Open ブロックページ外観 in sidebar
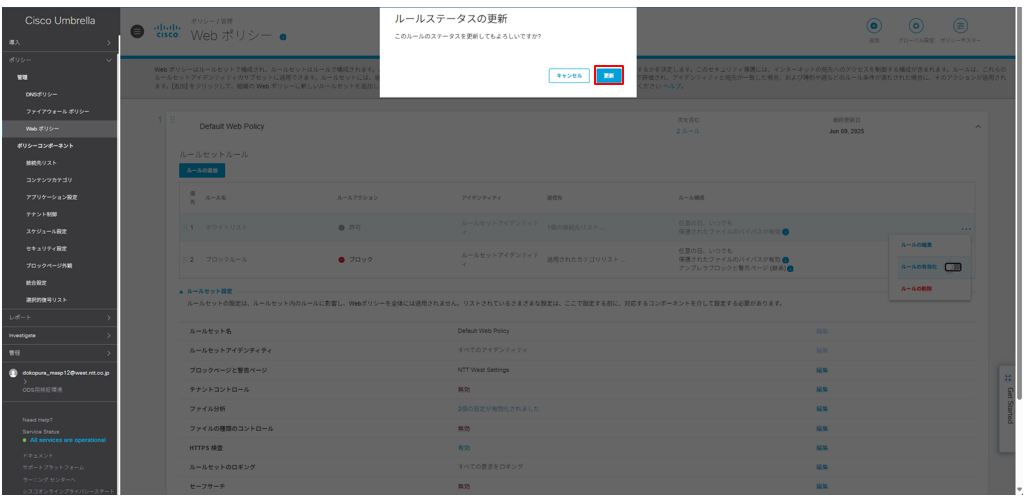 coord(49,266)
